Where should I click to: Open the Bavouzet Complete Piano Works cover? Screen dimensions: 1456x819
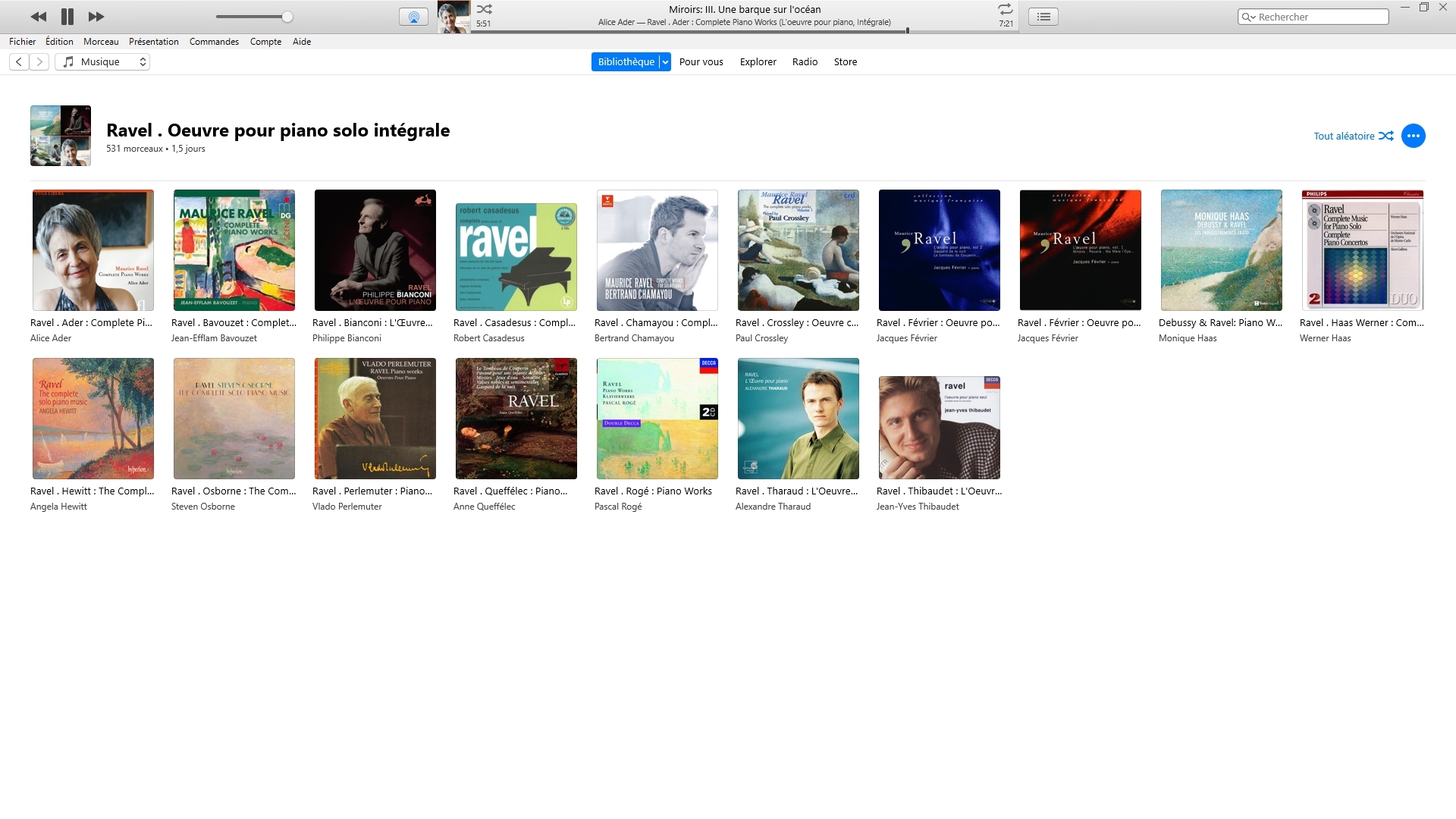234,250
